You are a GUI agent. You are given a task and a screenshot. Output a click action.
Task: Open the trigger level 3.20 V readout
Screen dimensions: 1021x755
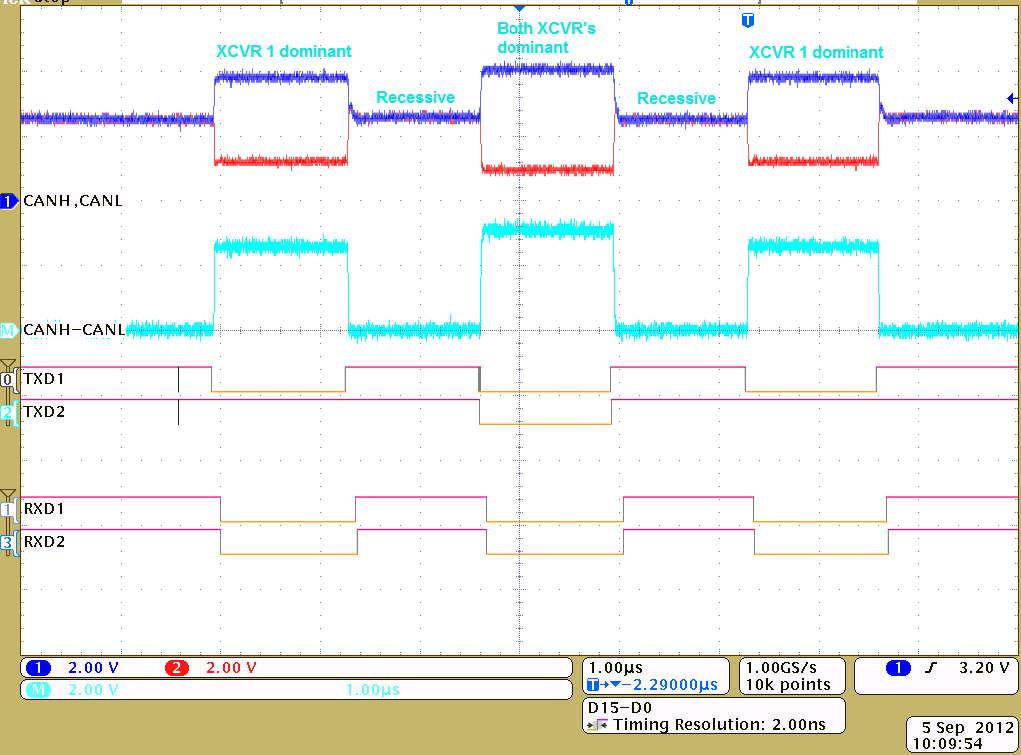[x=984, y=667]
